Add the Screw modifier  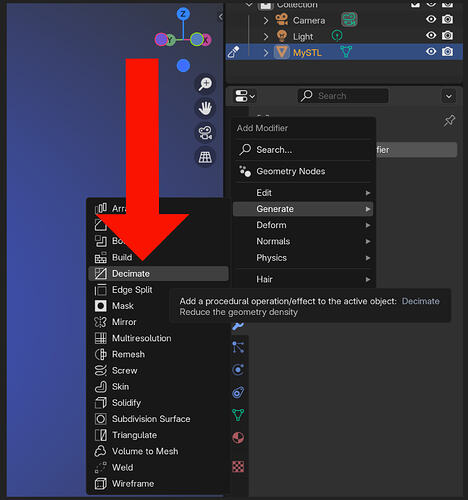tap(158, 370)
